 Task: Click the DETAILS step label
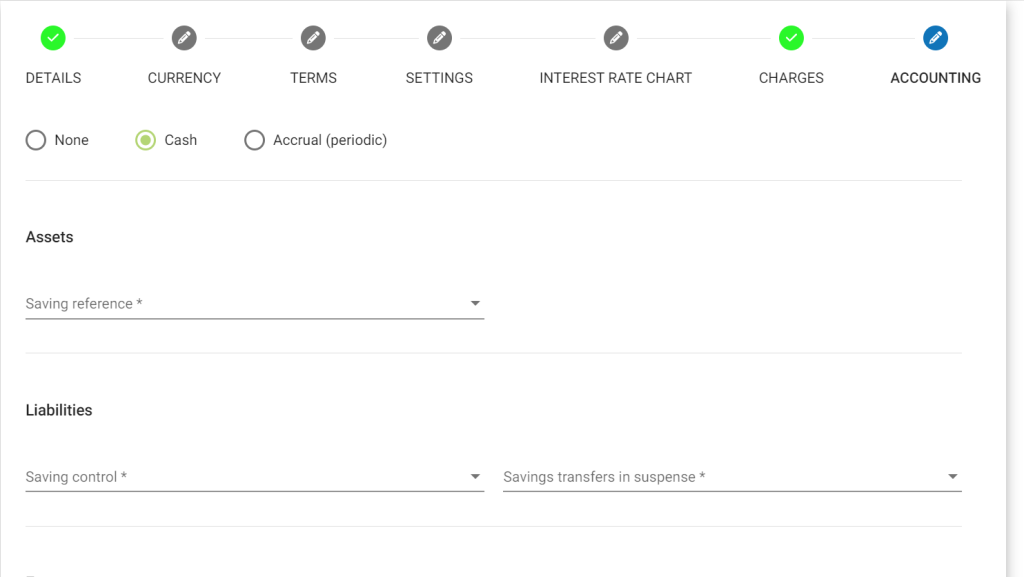coord(54,78)
